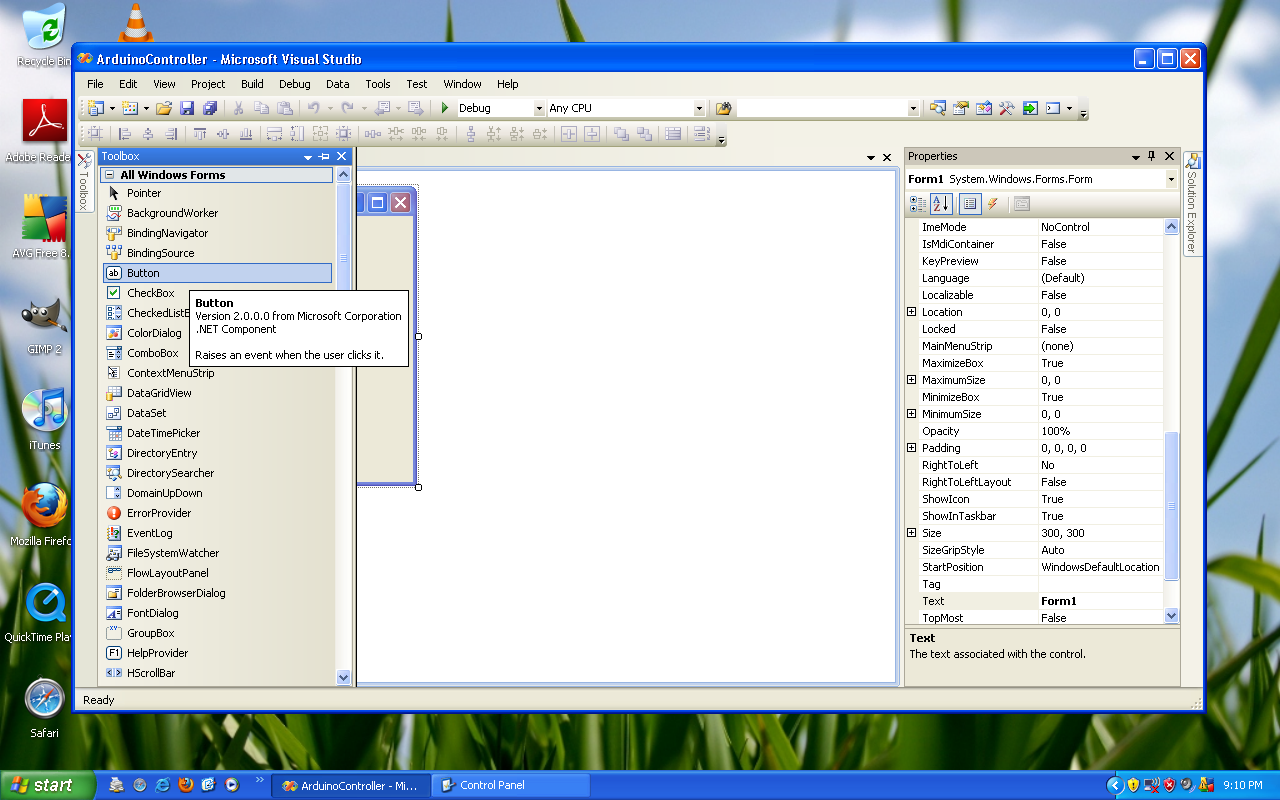Open the Object Browser toolbar icon

[984, 108]
